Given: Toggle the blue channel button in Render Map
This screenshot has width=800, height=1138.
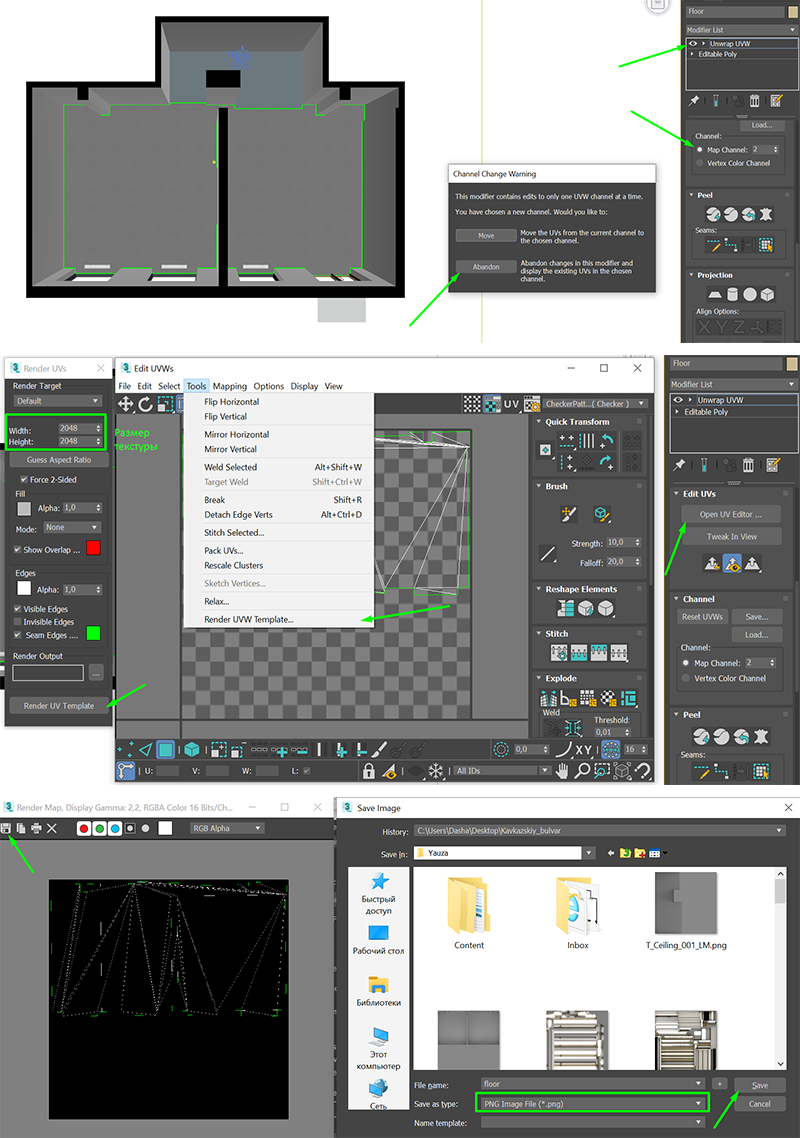Looking at the screenshot, I should [x=115, y=828].
